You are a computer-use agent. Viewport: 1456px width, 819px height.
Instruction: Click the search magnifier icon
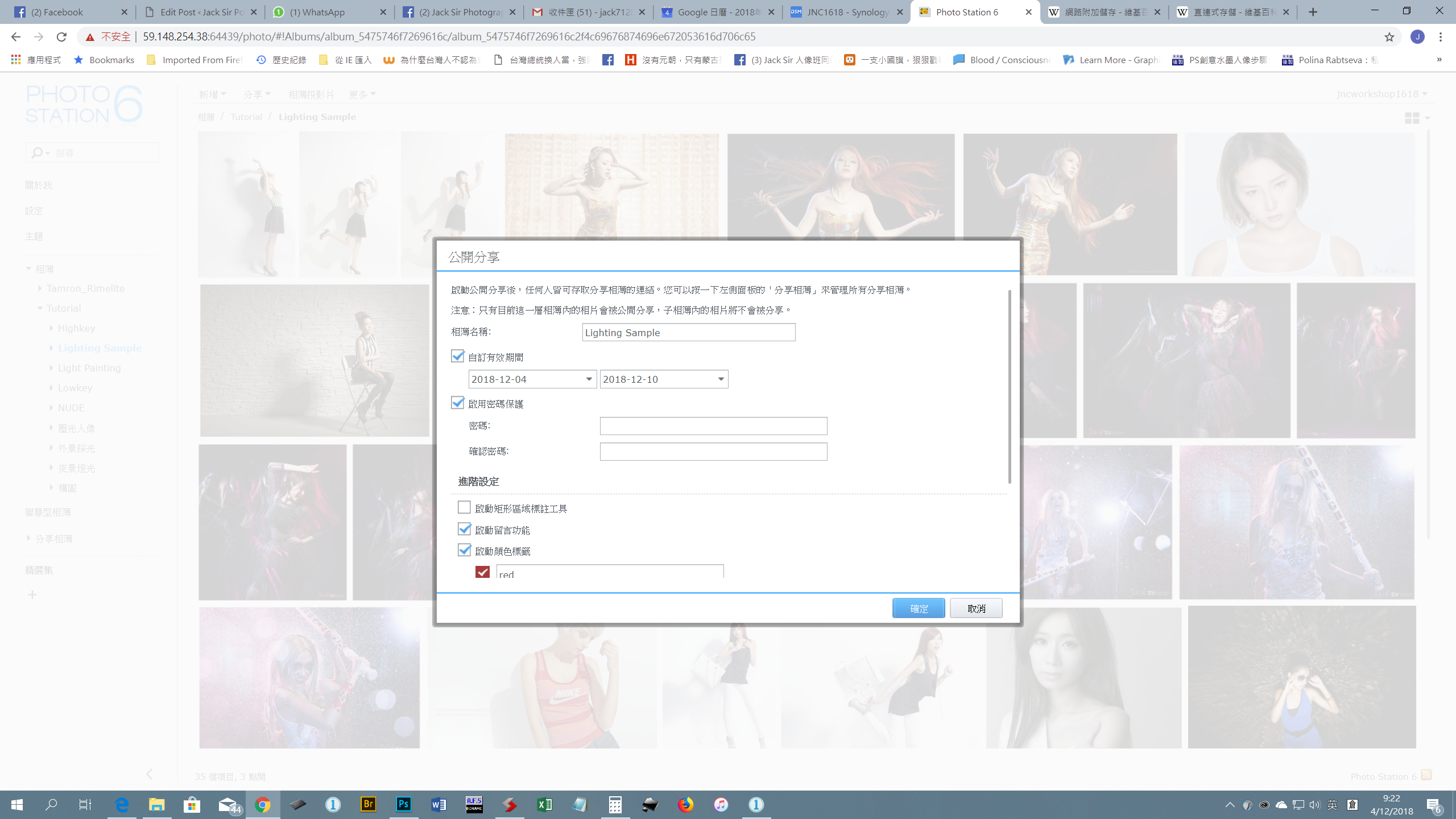(37, 152)
